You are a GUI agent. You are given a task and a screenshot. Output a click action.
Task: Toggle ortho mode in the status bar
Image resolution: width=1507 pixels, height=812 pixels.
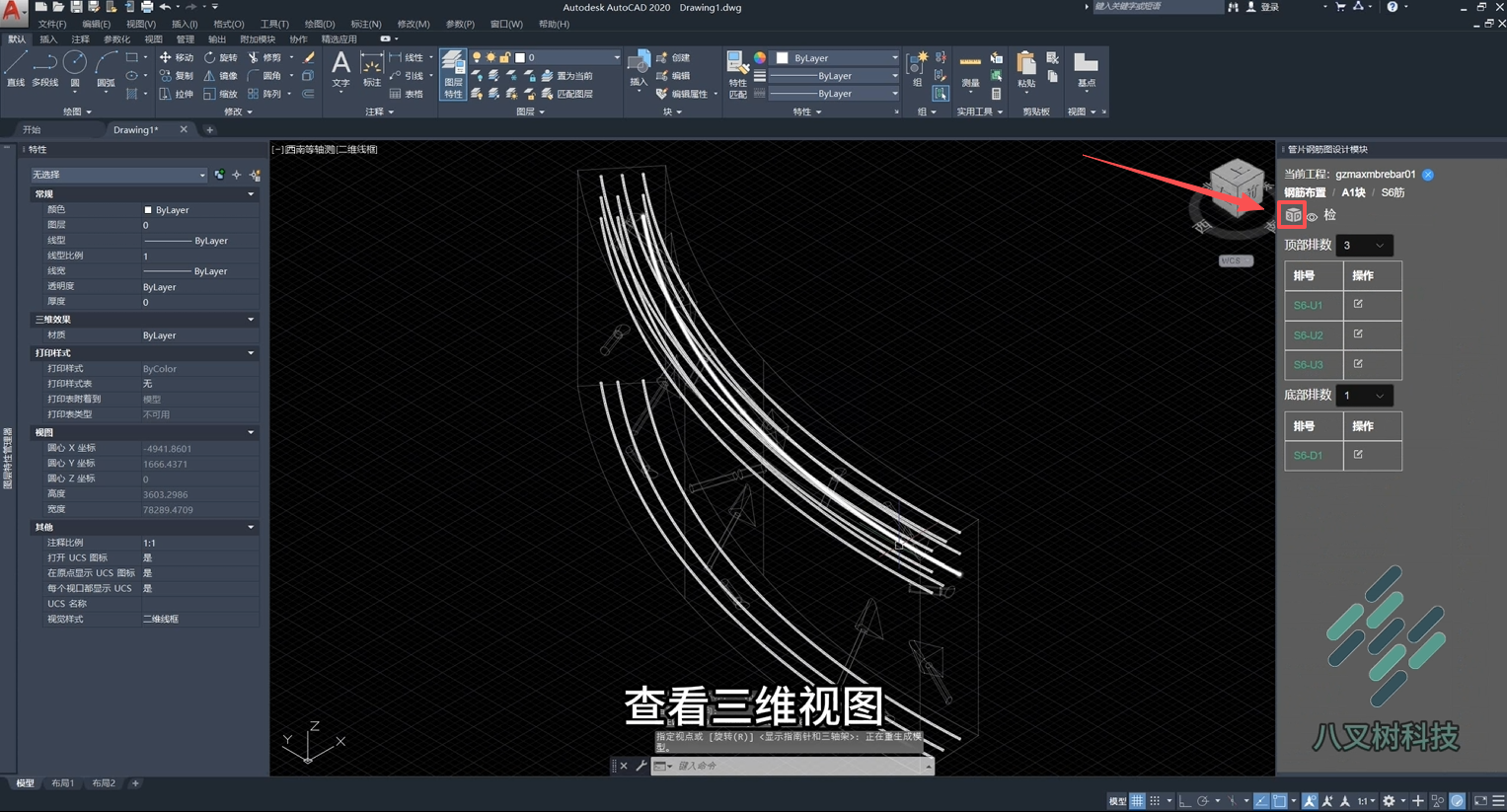coord(1185,801)
